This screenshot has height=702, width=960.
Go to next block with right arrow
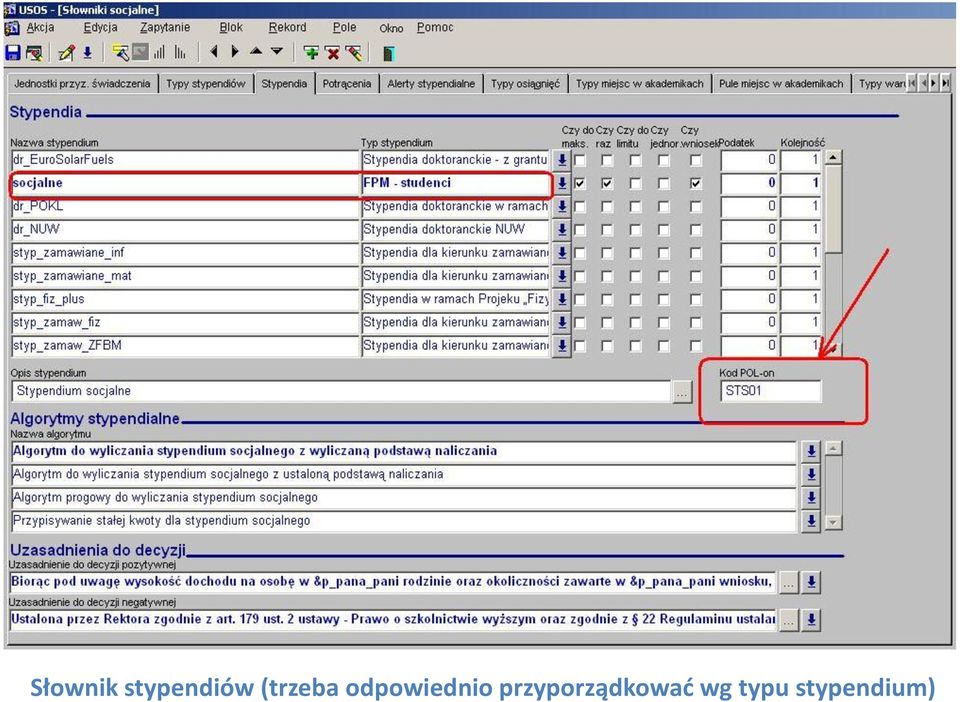[x=234, y=52]
